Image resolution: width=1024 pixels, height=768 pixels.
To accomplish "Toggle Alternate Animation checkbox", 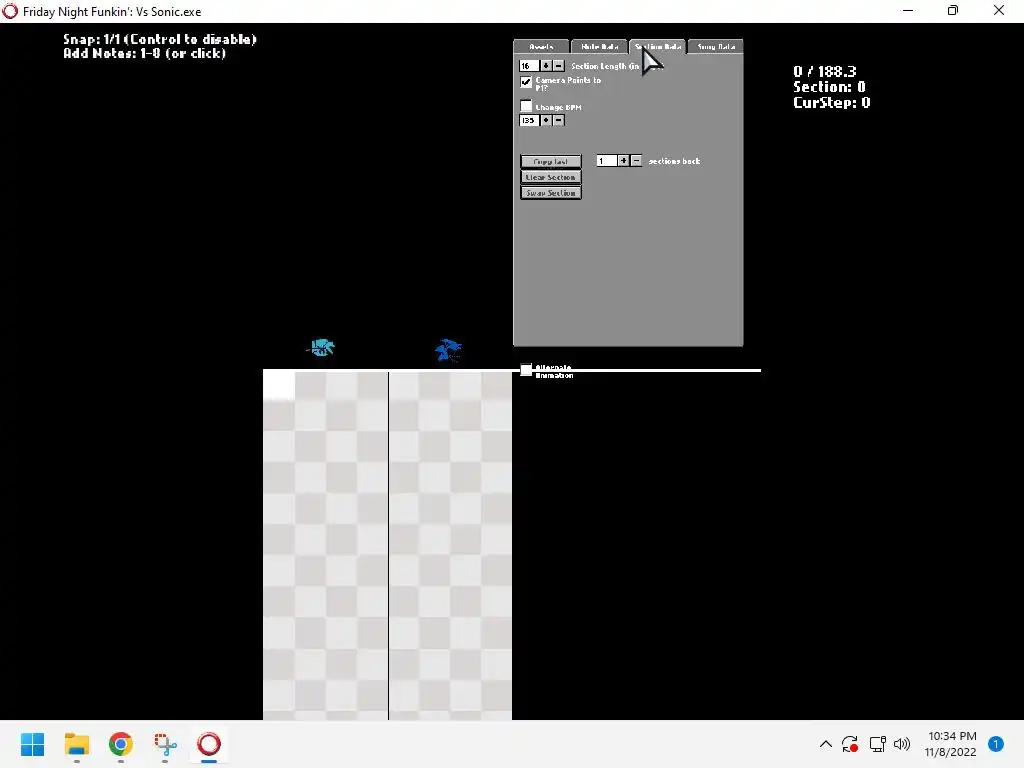I will pyautogui.click(x=526, y=370).
